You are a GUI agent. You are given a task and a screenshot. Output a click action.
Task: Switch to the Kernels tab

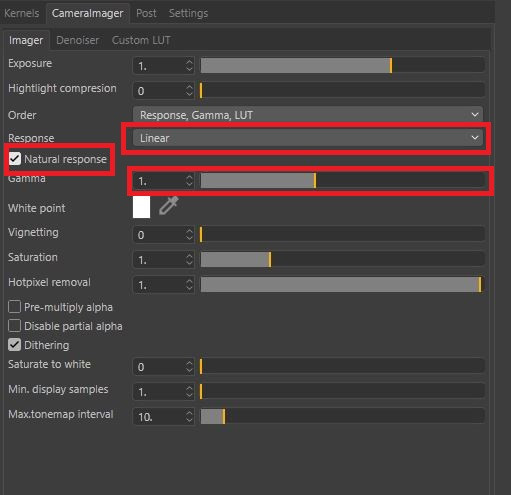[x=22, y=13]
